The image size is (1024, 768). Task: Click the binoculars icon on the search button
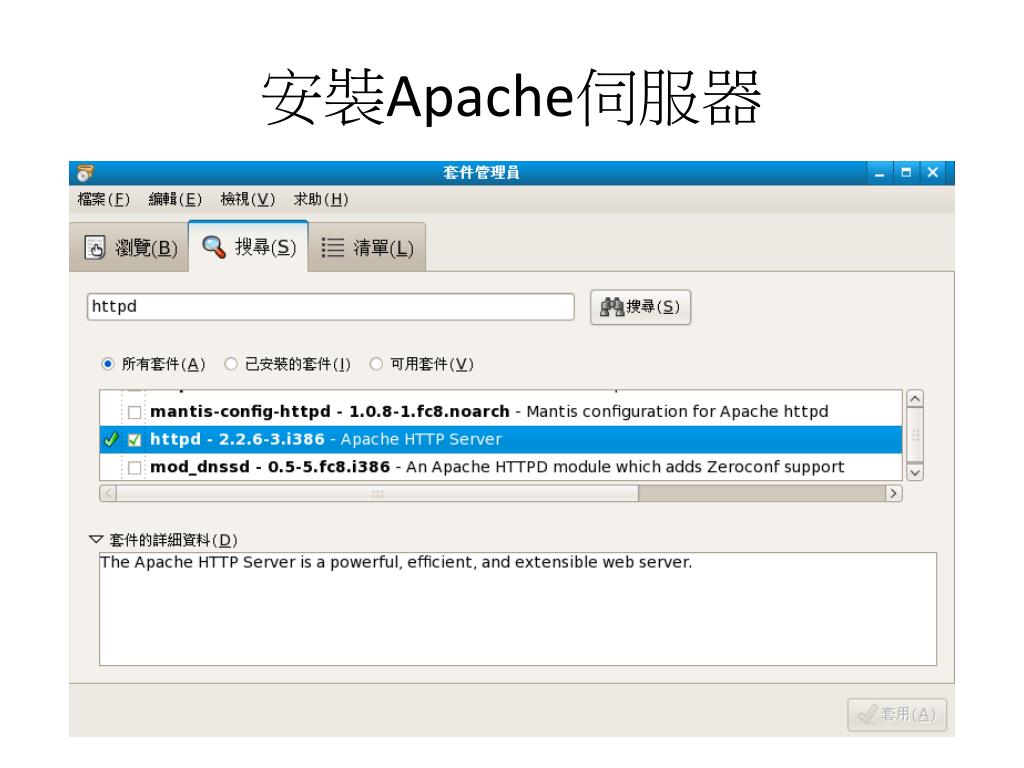point(611,306)
